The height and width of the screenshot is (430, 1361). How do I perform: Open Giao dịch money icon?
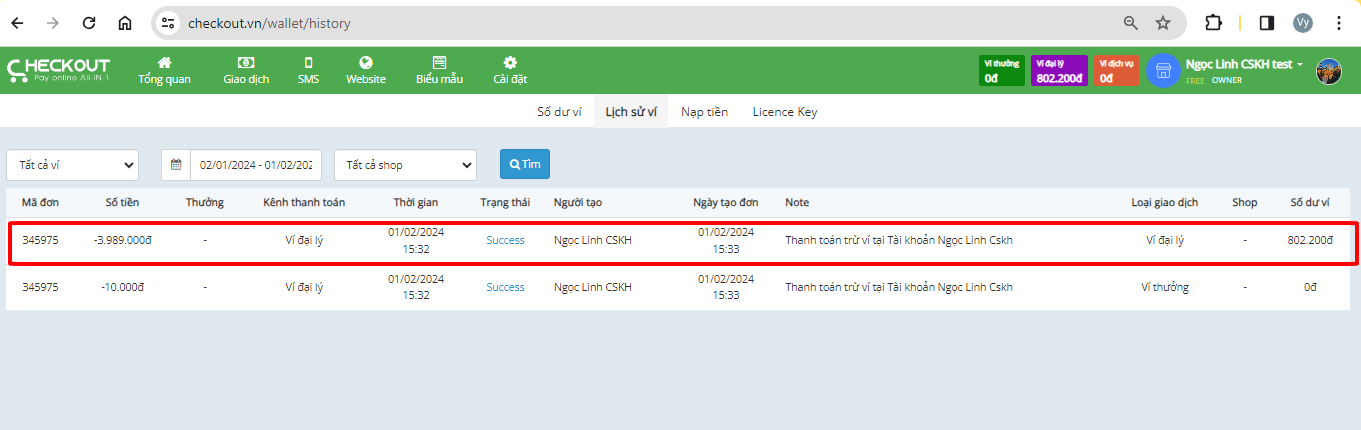click(245, 62)
